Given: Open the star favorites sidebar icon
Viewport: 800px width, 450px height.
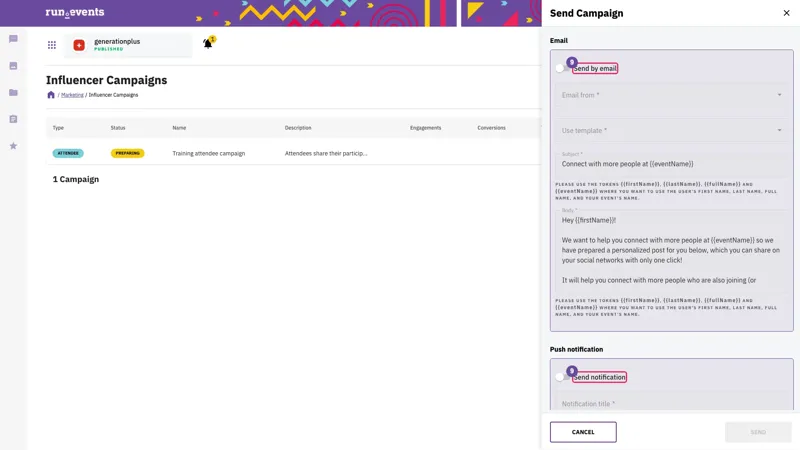Looking at the screenshot, I should [x=13, y=146].
